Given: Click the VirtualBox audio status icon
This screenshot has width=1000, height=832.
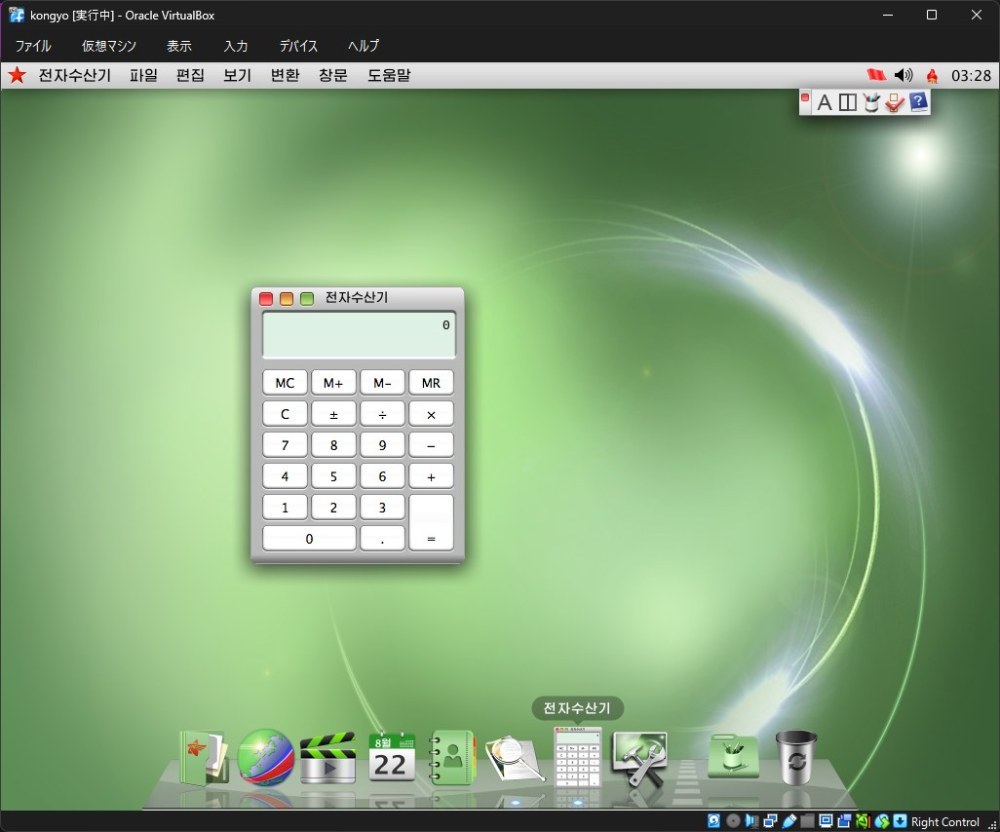Looking at the screenshot, I should (752, 821).
